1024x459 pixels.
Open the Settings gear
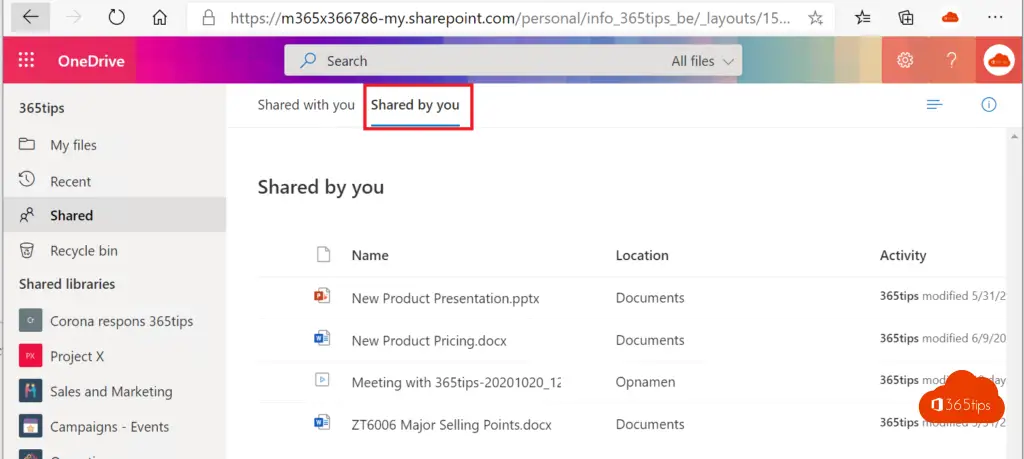[x=904, y=61]
